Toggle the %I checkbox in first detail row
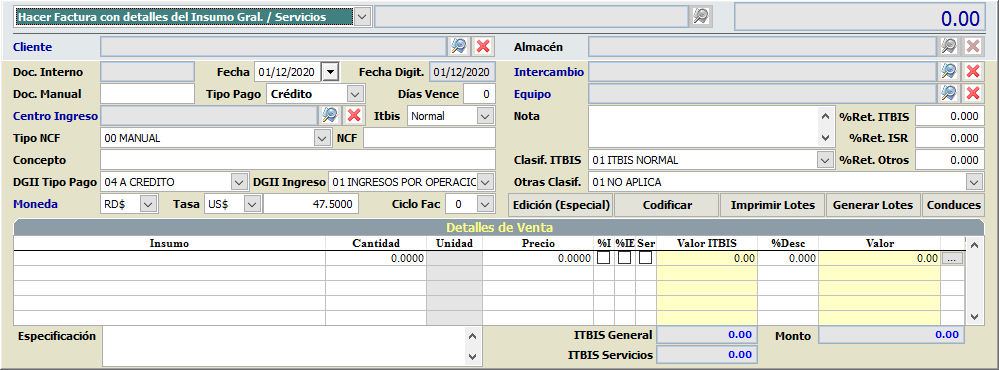This screenshot has height=370, width=999. click(x=603, y=258)
